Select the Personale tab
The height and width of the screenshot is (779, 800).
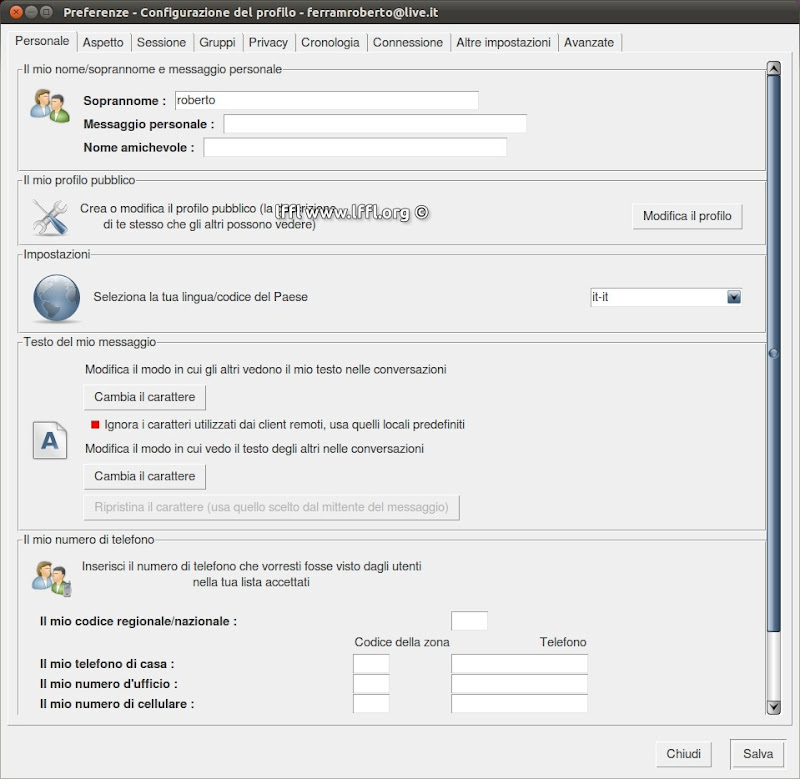(x=42, y=41)
